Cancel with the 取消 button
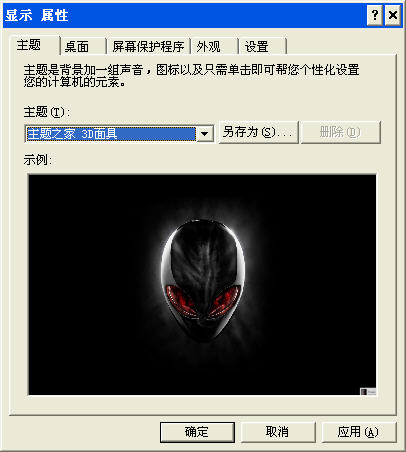 [278, 432]
